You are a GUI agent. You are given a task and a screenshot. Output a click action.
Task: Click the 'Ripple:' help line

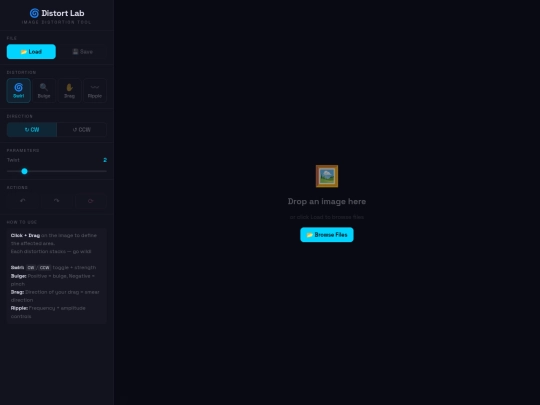48,312
